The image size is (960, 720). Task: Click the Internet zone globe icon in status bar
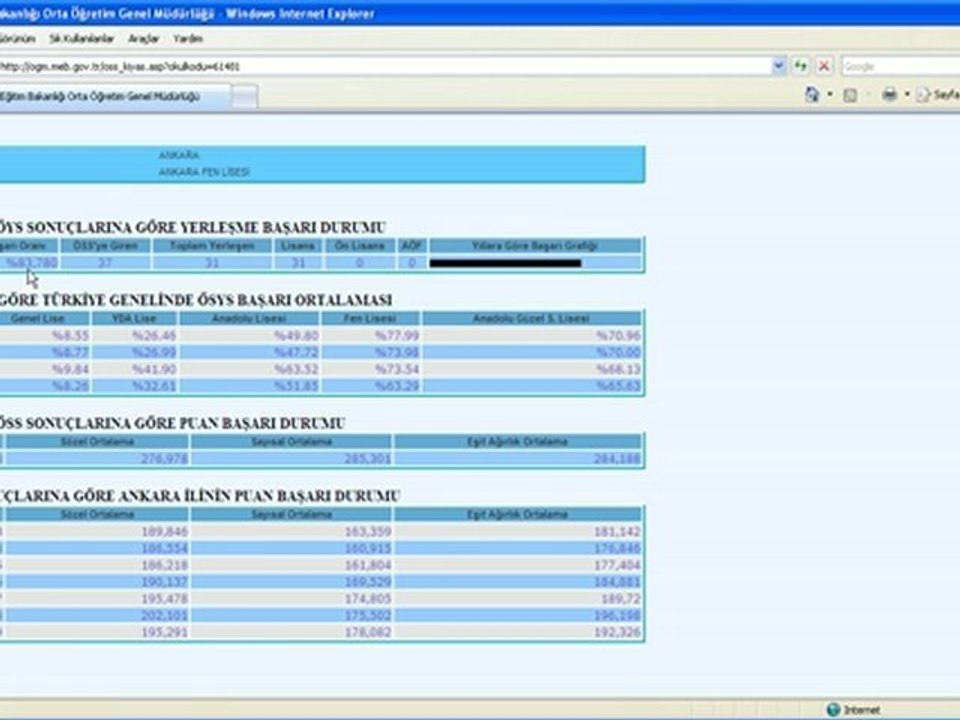point(833,710)
